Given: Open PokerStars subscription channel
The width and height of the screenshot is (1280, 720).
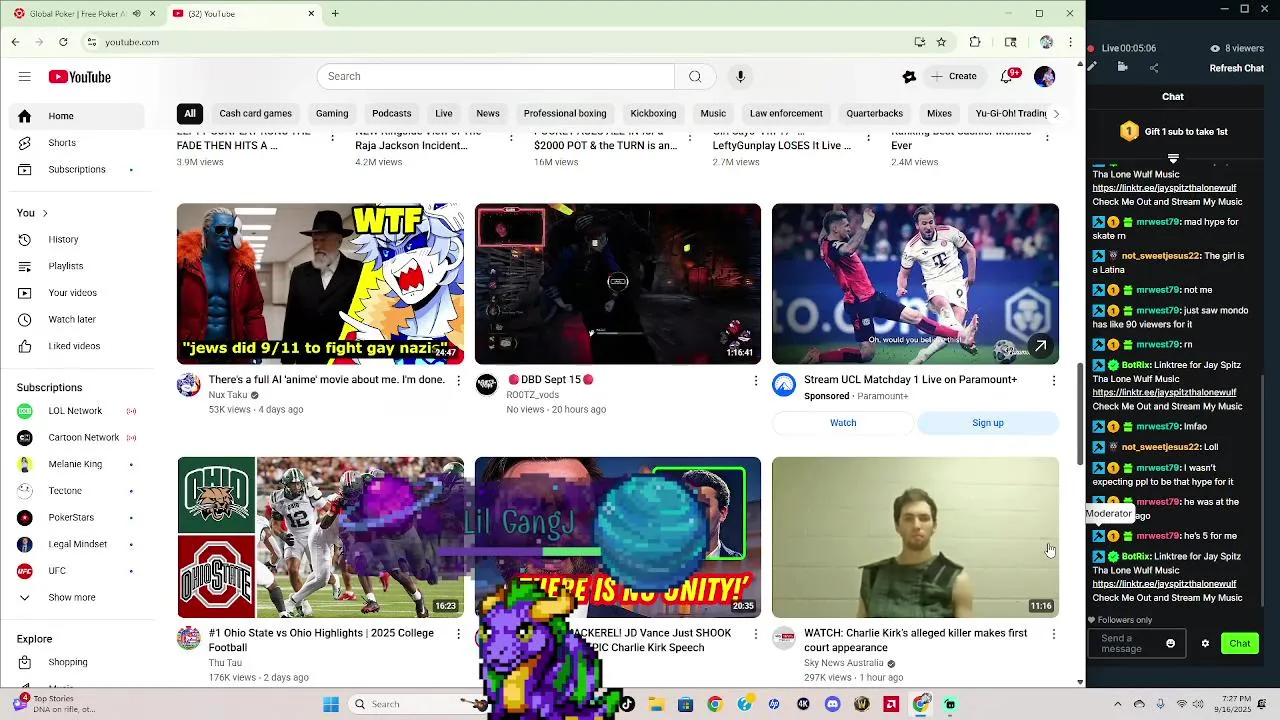Looking at the screenshot, I should tap(71, 517).
